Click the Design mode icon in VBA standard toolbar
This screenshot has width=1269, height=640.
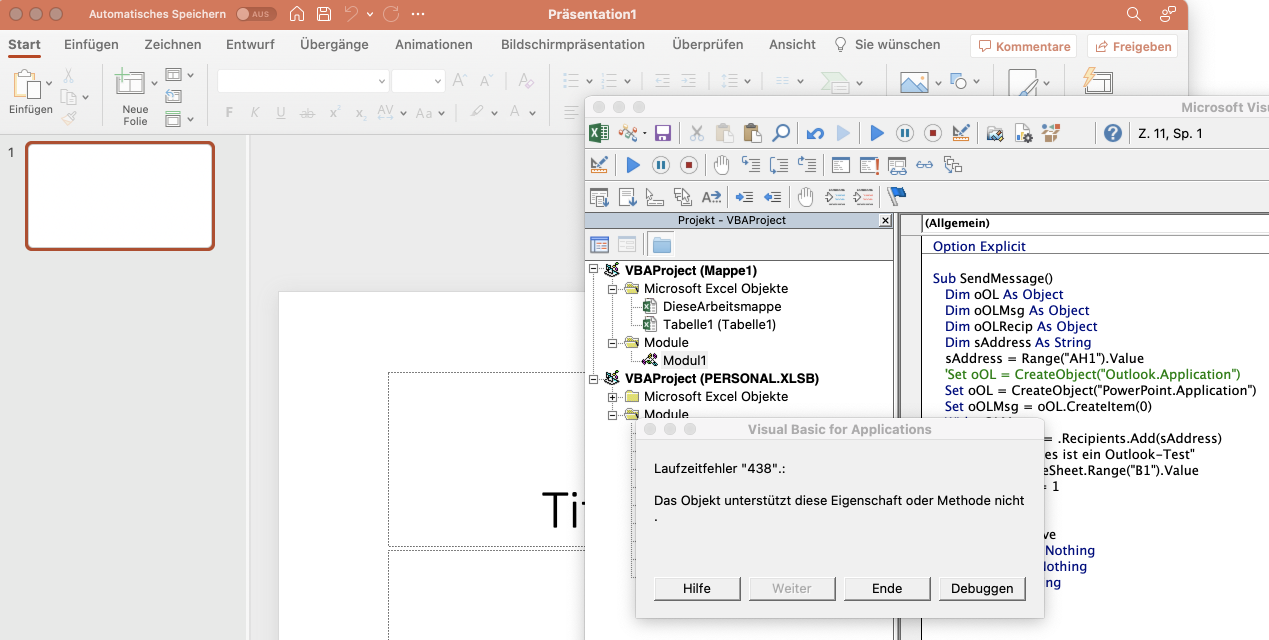tap(961, 133)
